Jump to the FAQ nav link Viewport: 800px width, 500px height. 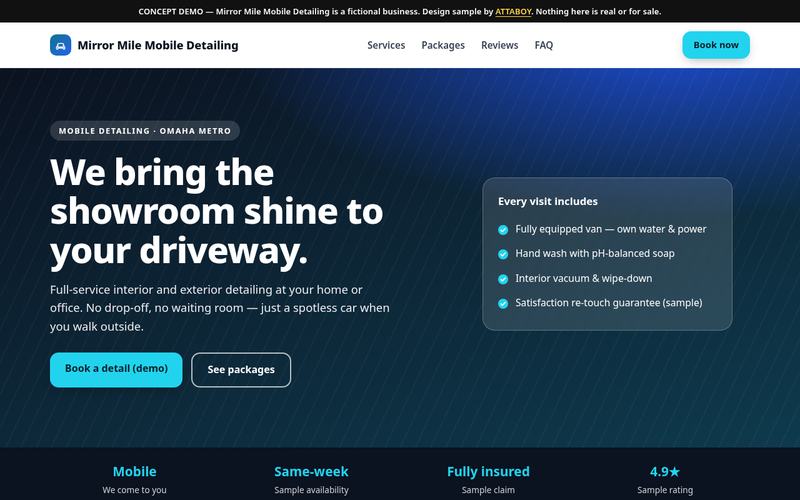click(544, 45)
